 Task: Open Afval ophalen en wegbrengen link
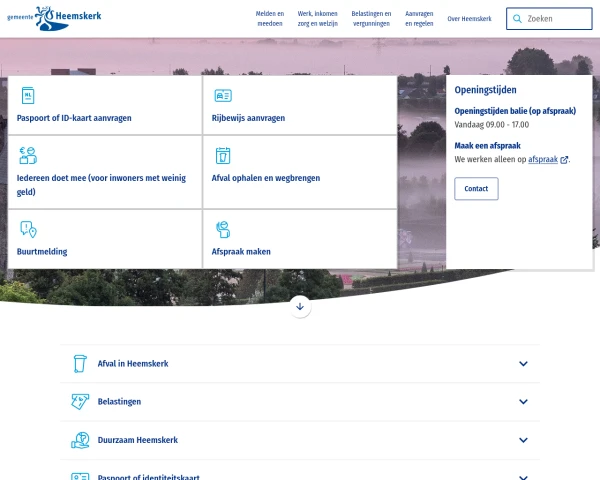click(266, 178)
